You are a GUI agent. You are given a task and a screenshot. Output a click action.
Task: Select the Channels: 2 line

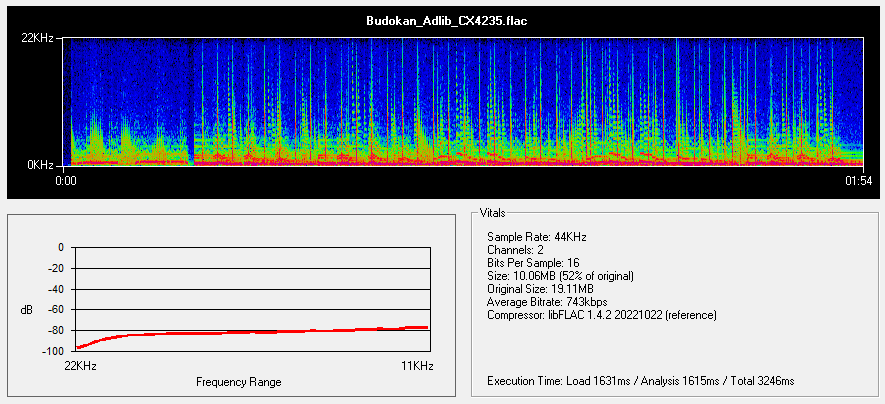pos(519,250)
